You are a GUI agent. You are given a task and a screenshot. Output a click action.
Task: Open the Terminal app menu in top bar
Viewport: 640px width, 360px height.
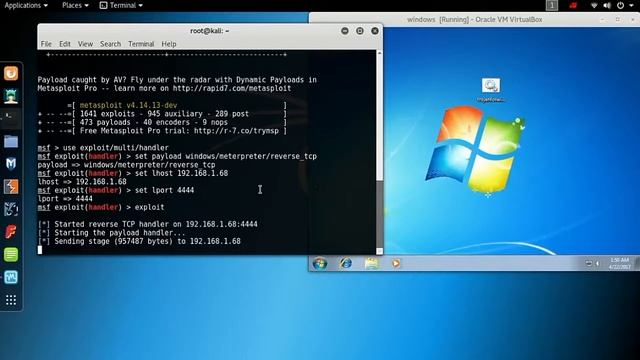tap(121, 5)
